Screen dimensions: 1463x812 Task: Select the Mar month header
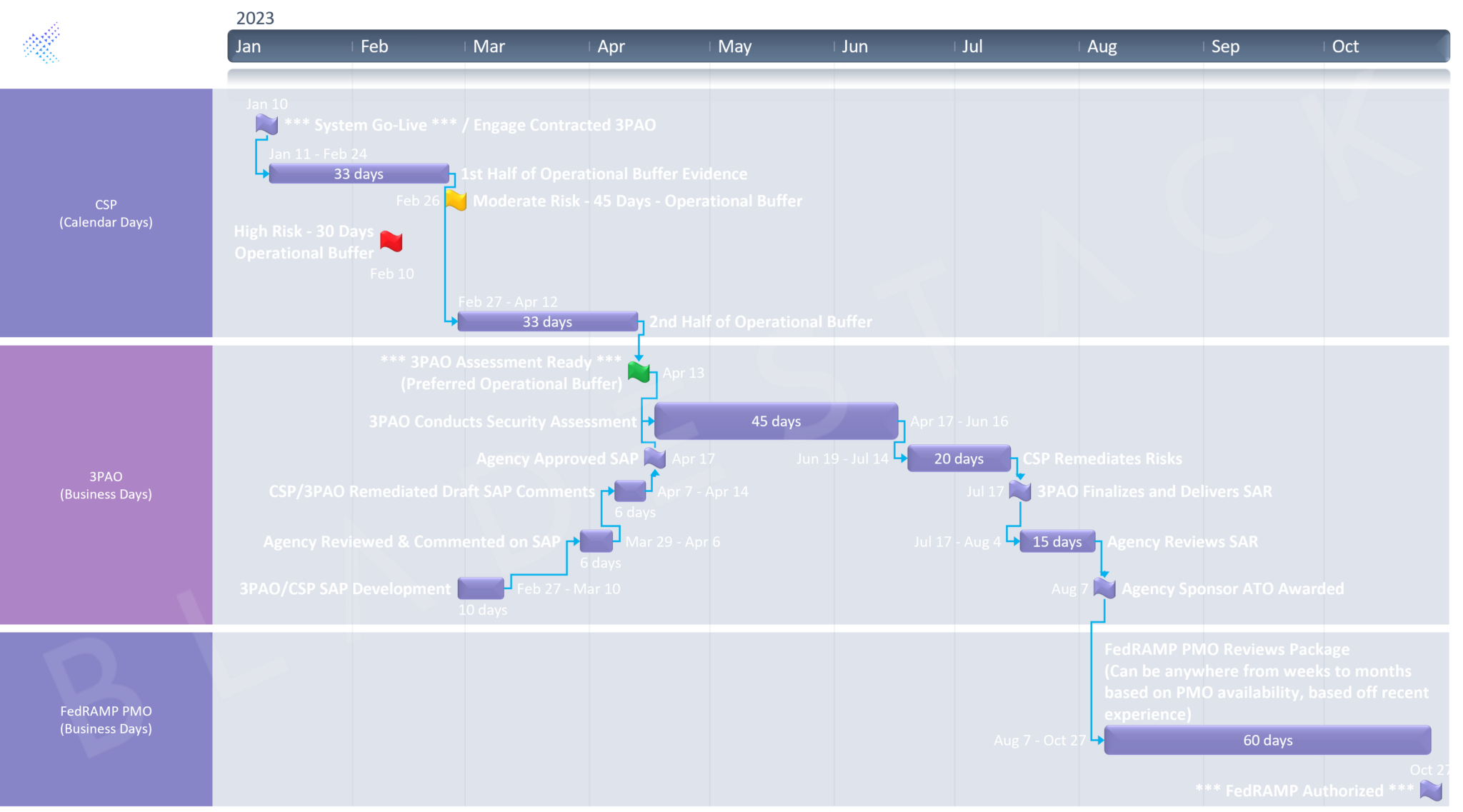[x=489, y=47]
